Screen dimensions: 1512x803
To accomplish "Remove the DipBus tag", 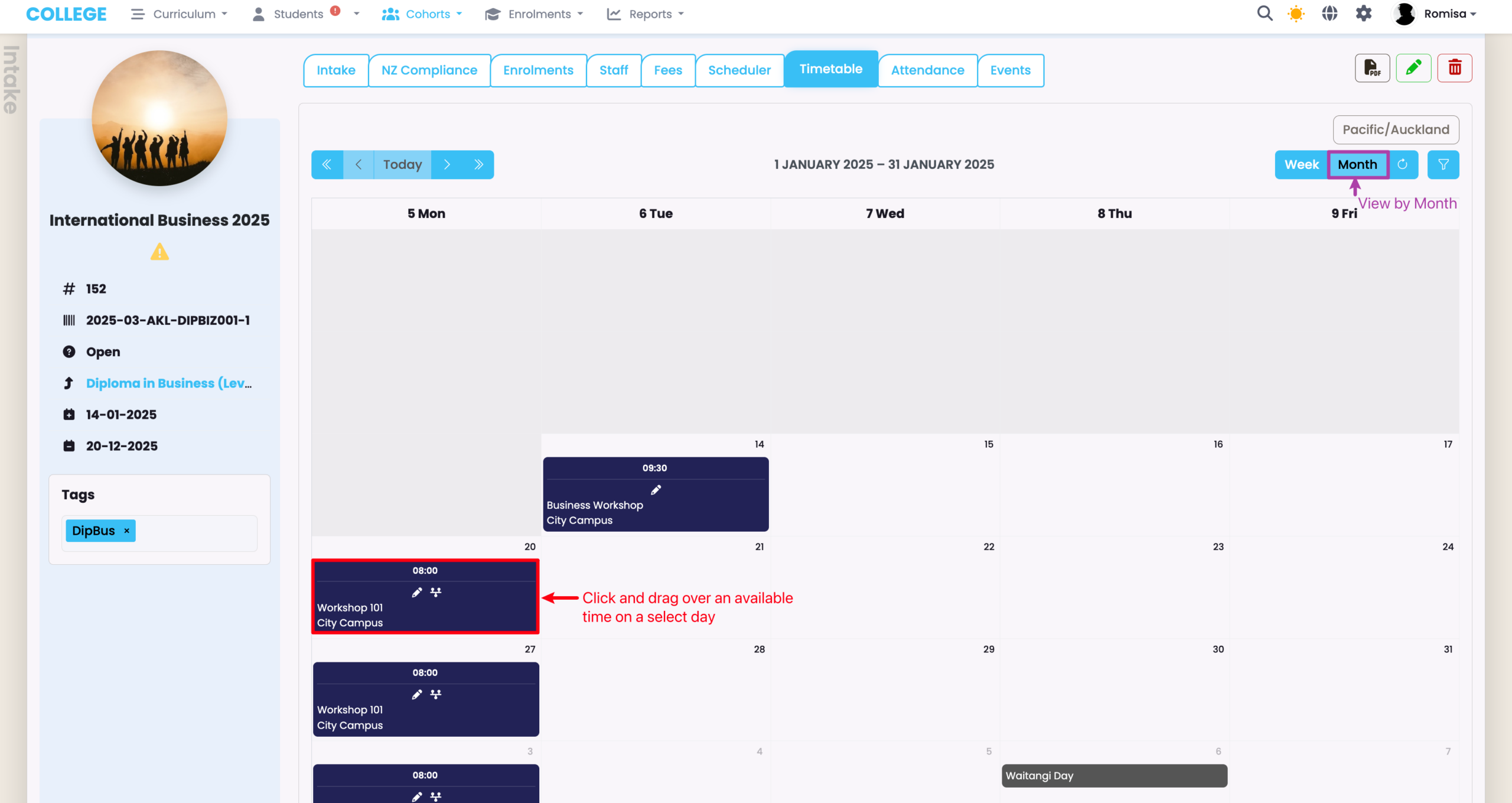I will click(126, 531).
